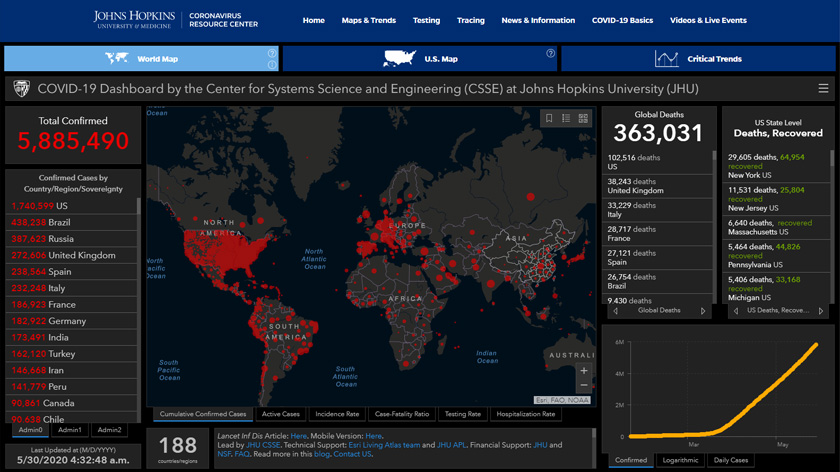This screenshot has width=840, height=472.
Task: Open help question mark on World Map tab
Action: point(272,53)
